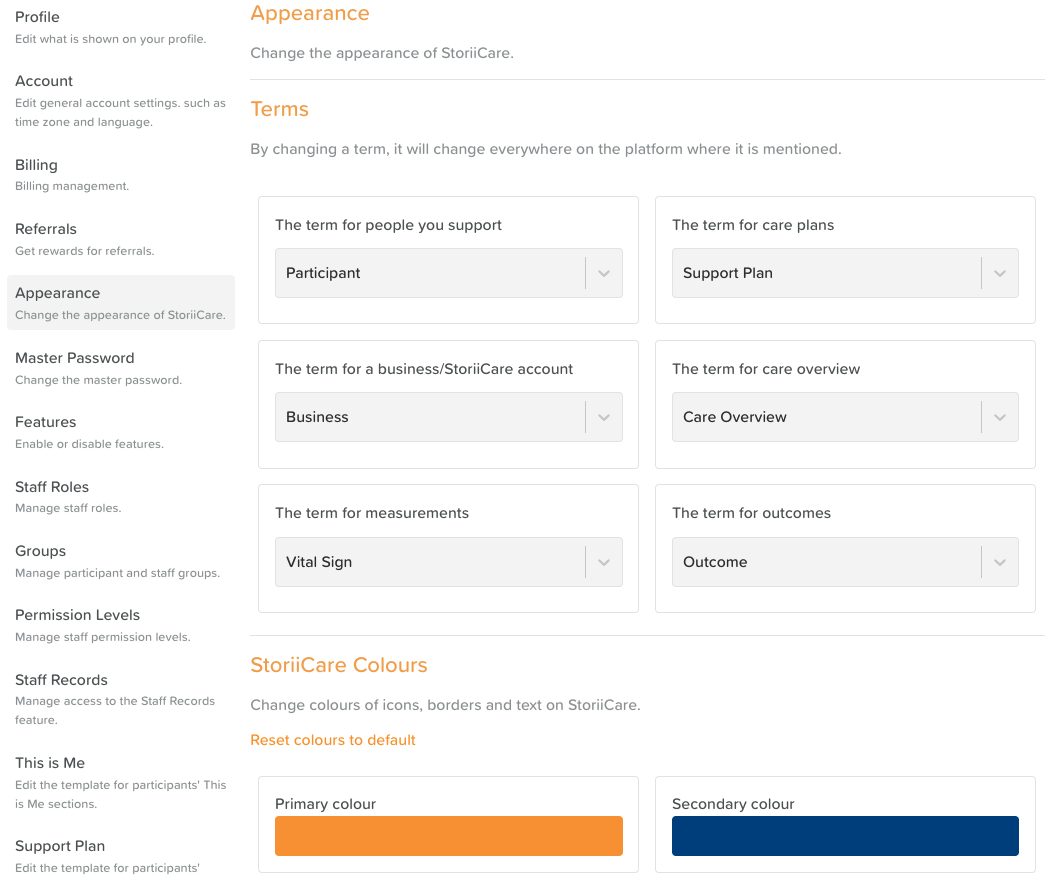Click chevron arrow in Support Plan dropdown

(1000, 274)
